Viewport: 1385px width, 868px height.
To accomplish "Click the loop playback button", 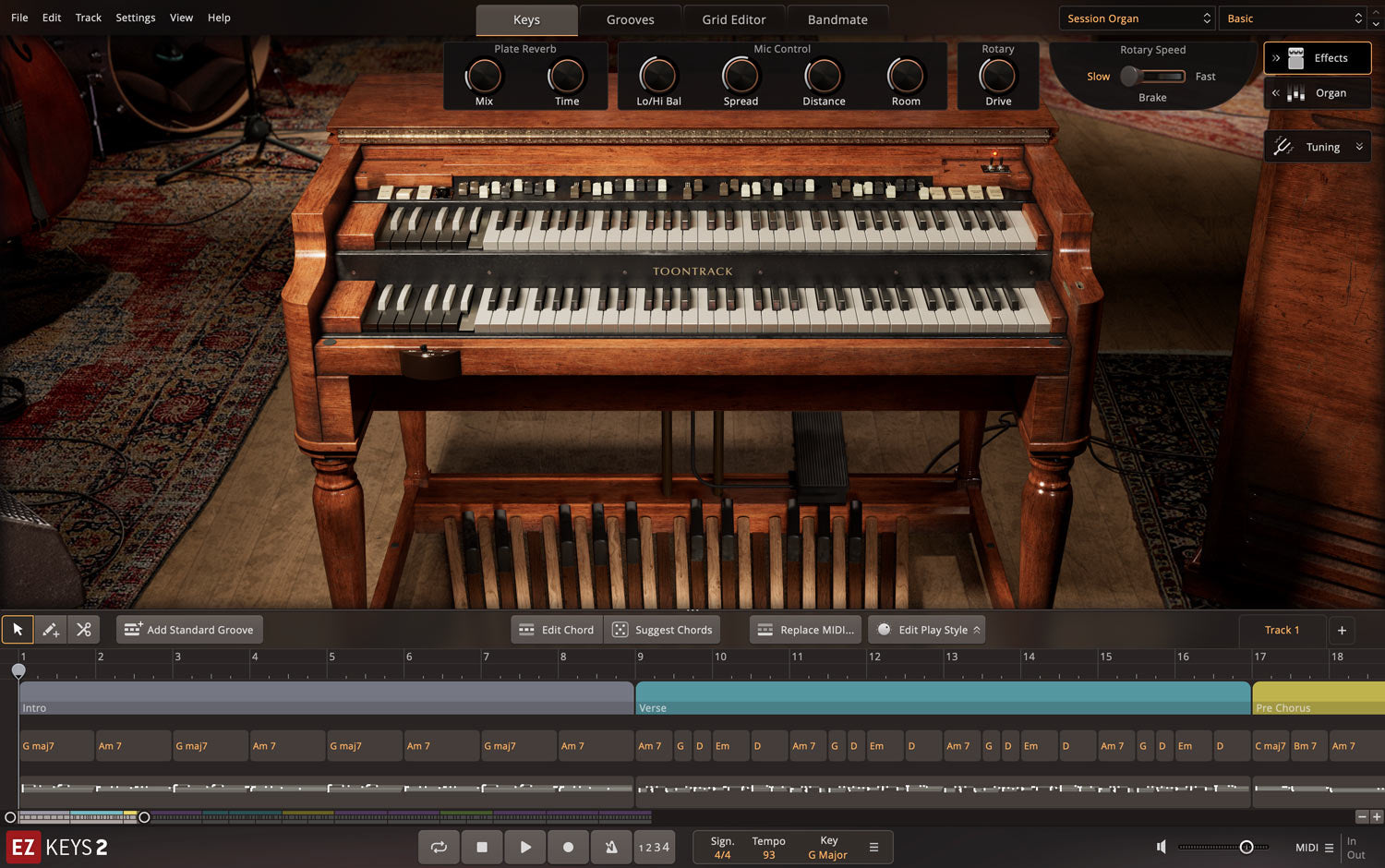I will coord(439,847).
